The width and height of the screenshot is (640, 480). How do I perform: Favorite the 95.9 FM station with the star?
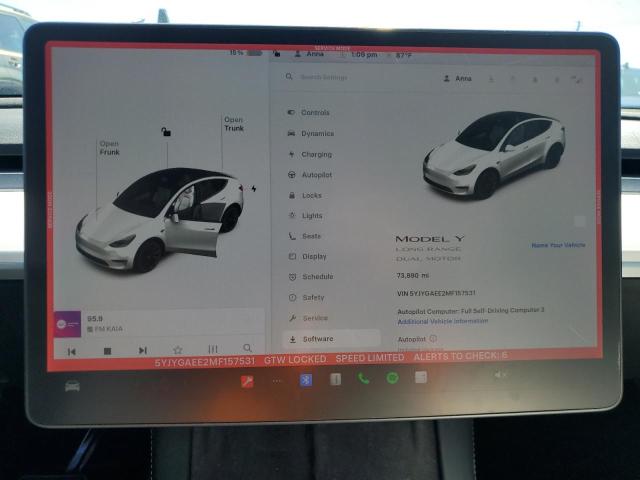point(177,350)
